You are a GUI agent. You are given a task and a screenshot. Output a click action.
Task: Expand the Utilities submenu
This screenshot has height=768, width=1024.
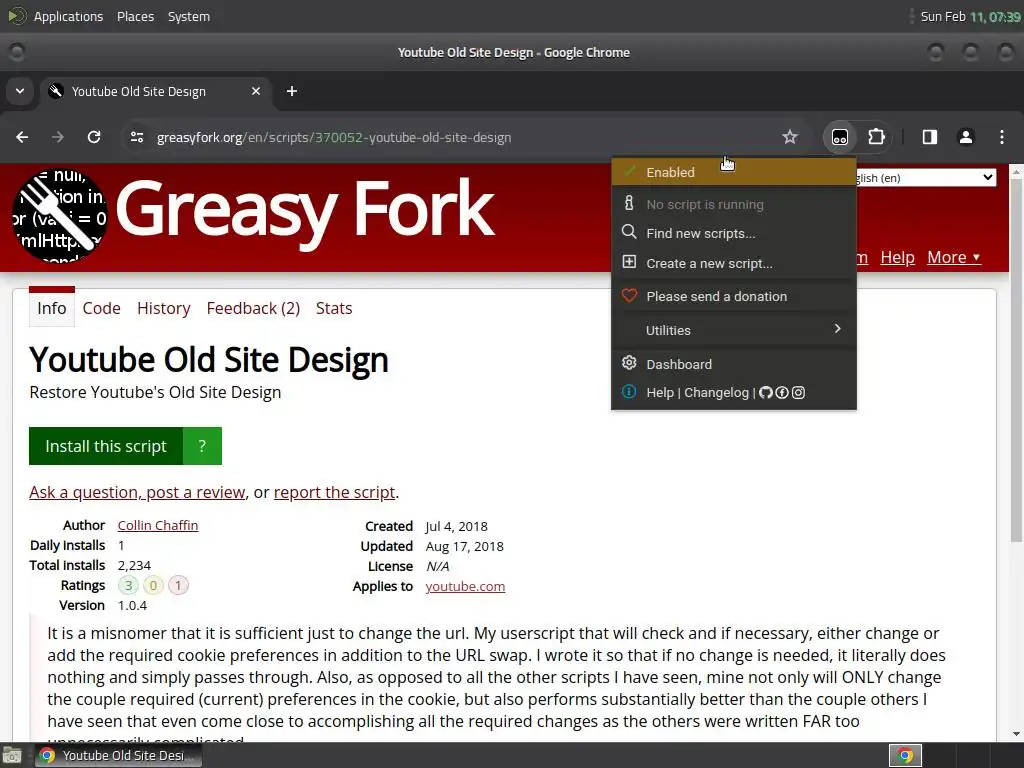point(733,330)
